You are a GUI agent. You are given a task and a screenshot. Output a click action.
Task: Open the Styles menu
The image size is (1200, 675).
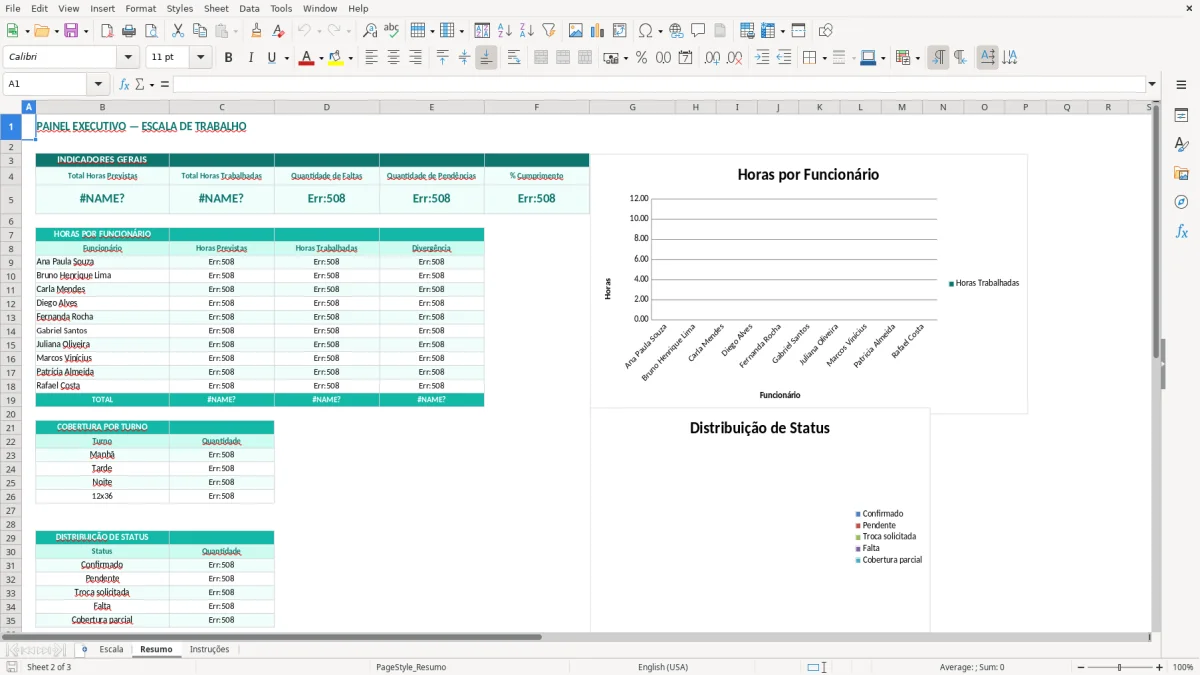coord(180,8)
